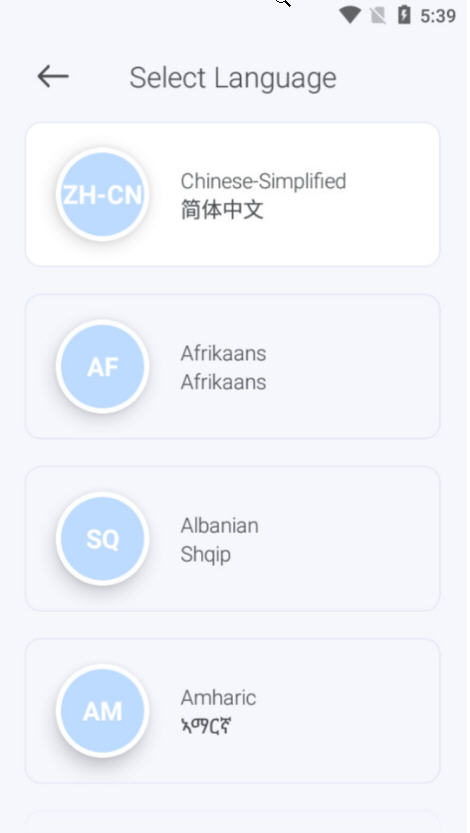470x833 pixels.
Task: Click the Select Language title
Action: point(233,78)
